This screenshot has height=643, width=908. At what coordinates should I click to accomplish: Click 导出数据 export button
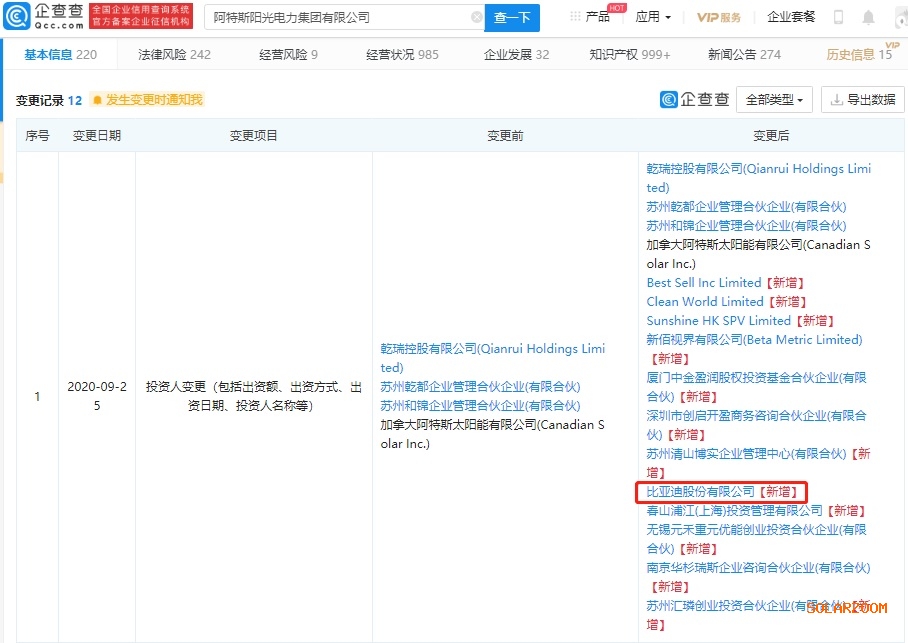pyautogui.click(x=863, y=100)
